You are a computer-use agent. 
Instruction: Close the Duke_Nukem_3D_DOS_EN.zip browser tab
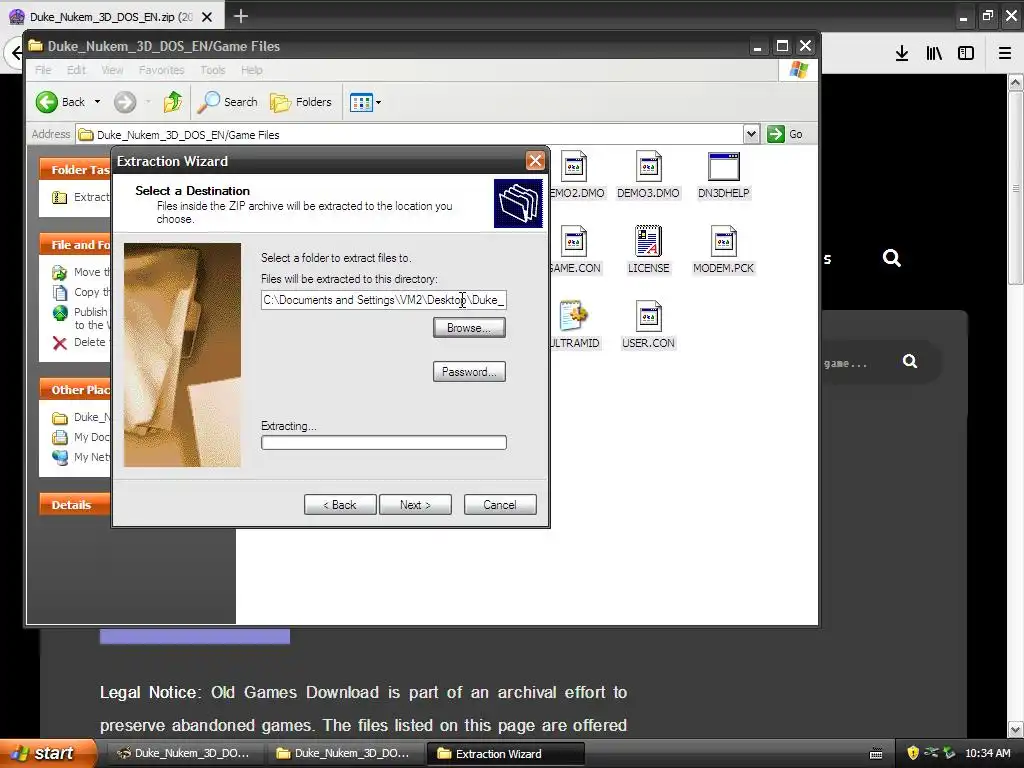pyautogui.click(x=207, y=17)
